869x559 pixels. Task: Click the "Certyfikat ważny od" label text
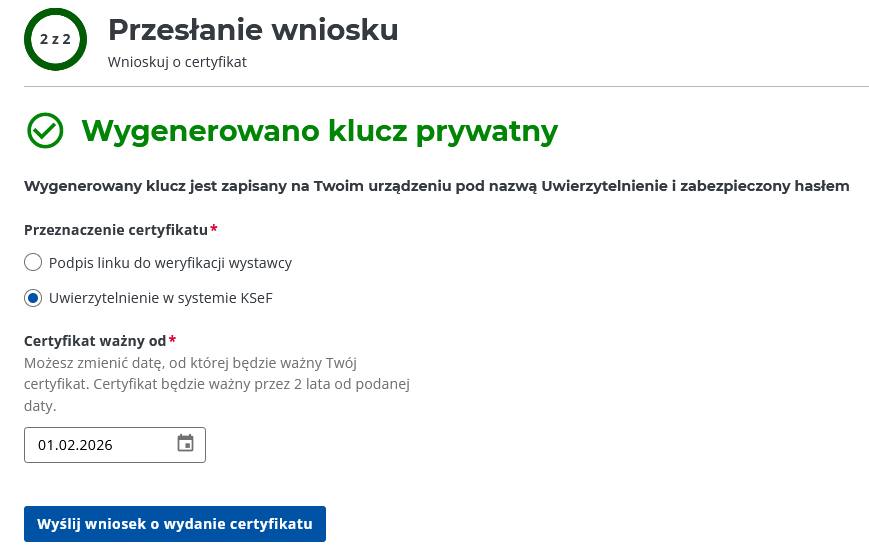point(95,340)
